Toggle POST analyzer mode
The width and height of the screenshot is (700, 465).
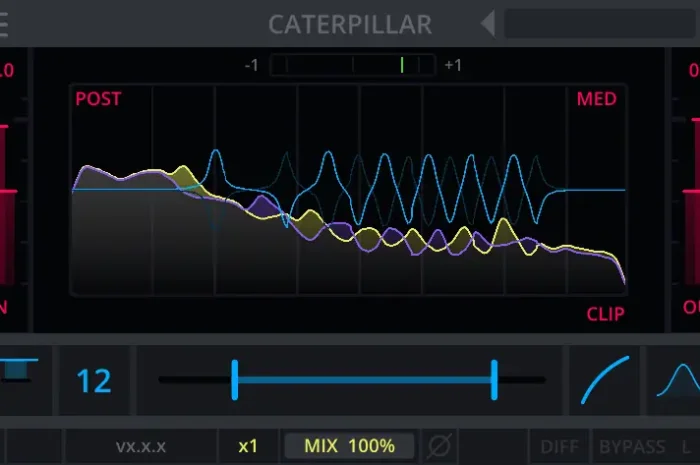[98, 99]
